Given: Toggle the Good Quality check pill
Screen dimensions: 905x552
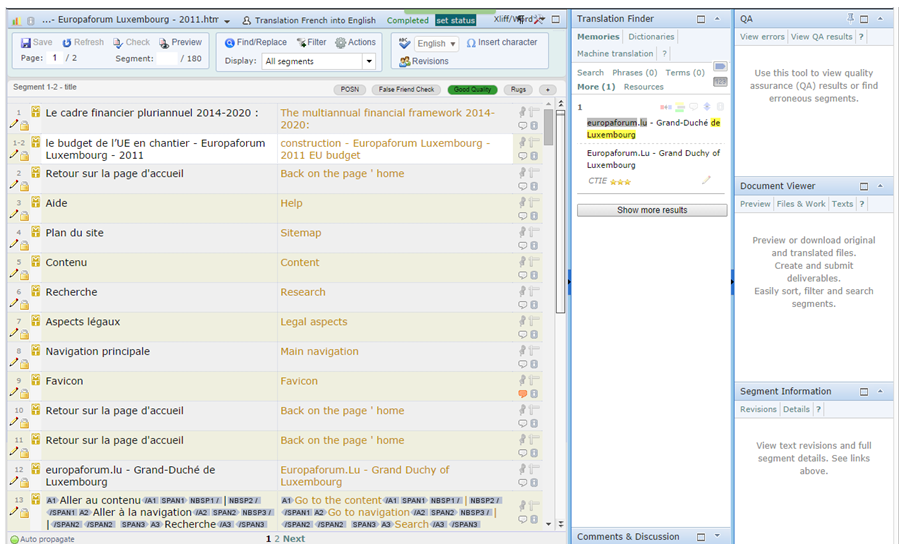Looking at the screenshot, I should coord(472,89).
